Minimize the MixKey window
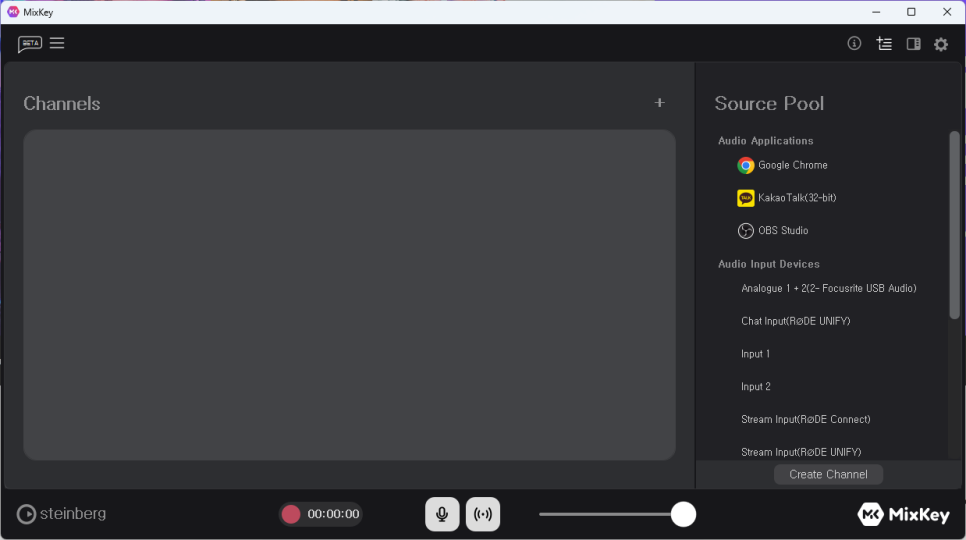This screenshot has height=540, width=966. [x=876, y=12]
